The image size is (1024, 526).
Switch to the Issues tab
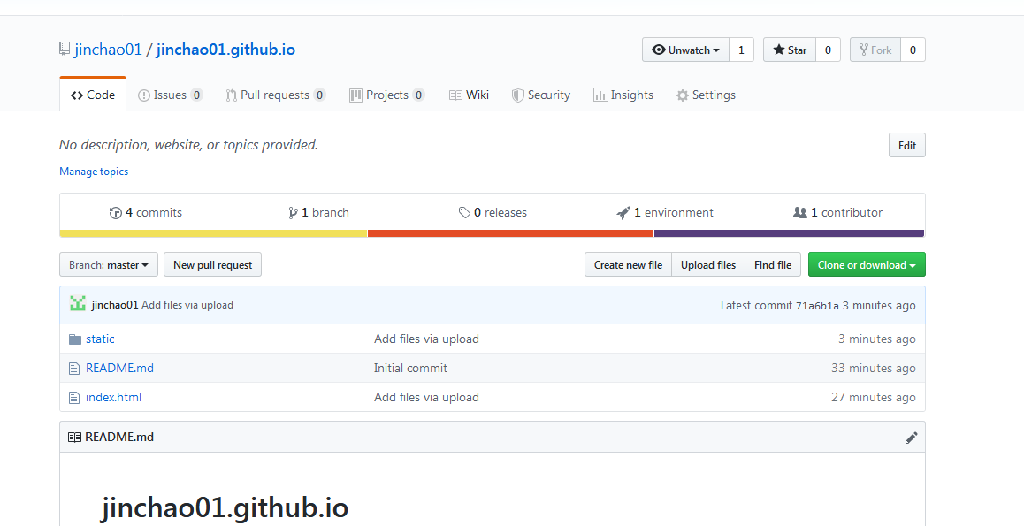[x=170, y=95]
